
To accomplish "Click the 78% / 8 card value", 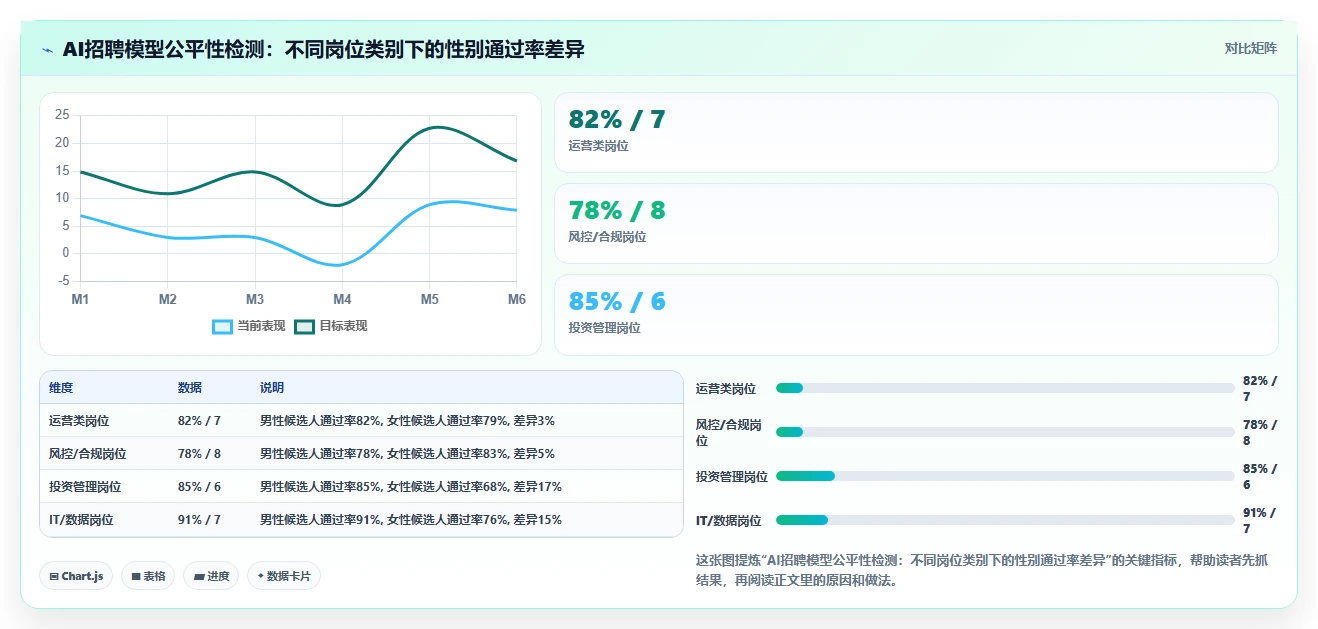I will (616, 210).
